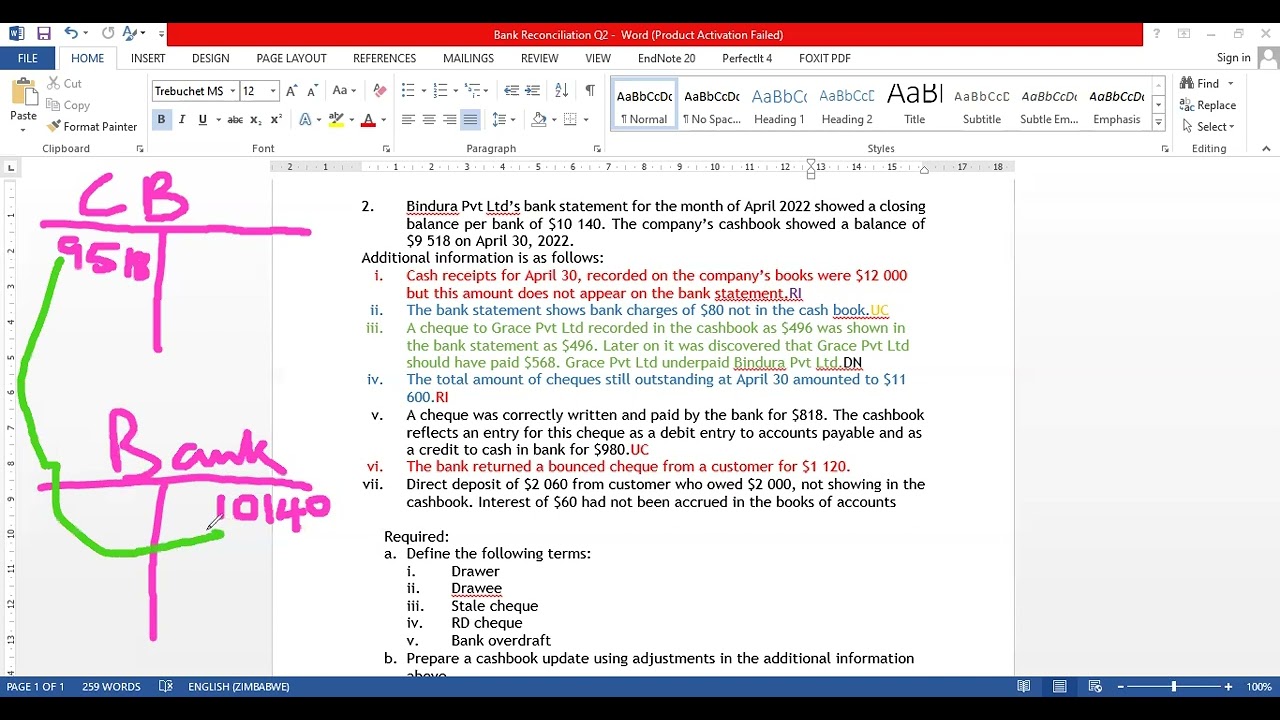
Task: Apply the No Spacing style
Action: click(712, 106)
